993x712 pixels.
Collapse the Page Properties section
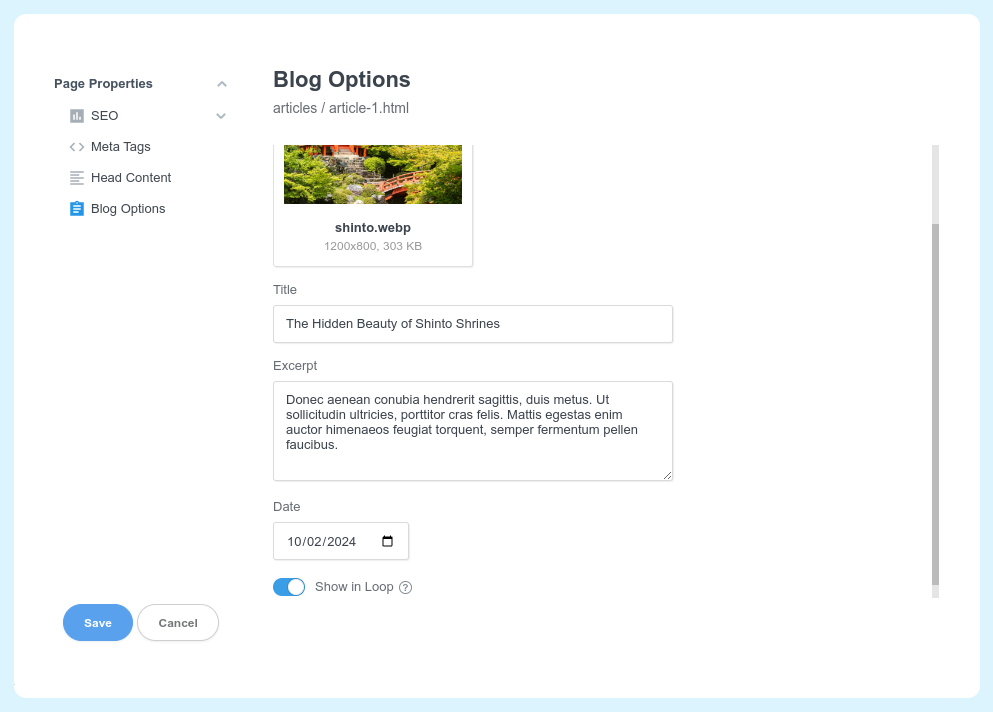point(221,83)
